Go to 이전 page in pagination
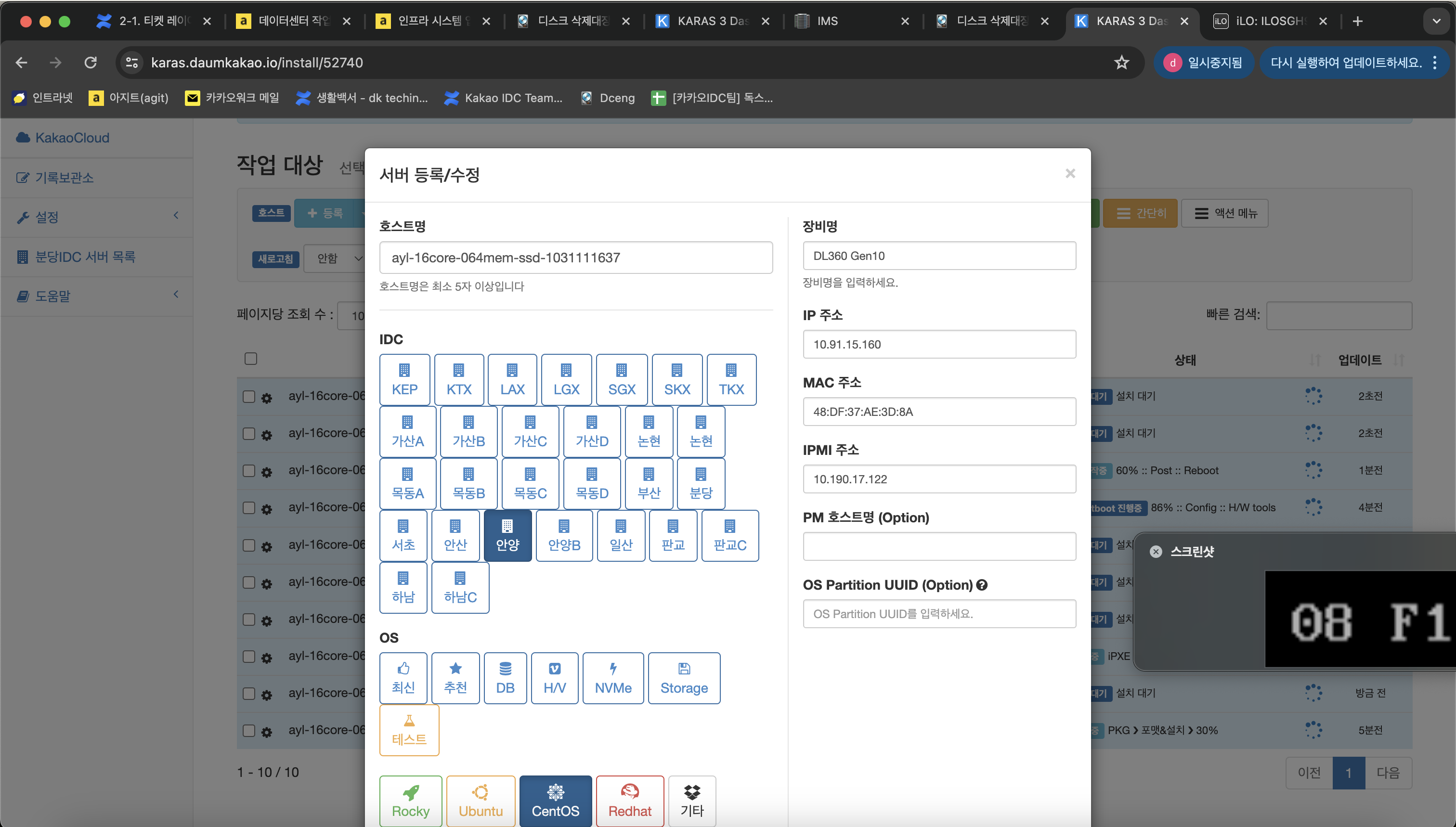The height and width of the screenshot is (827, 1456). tap(1310, 773)
